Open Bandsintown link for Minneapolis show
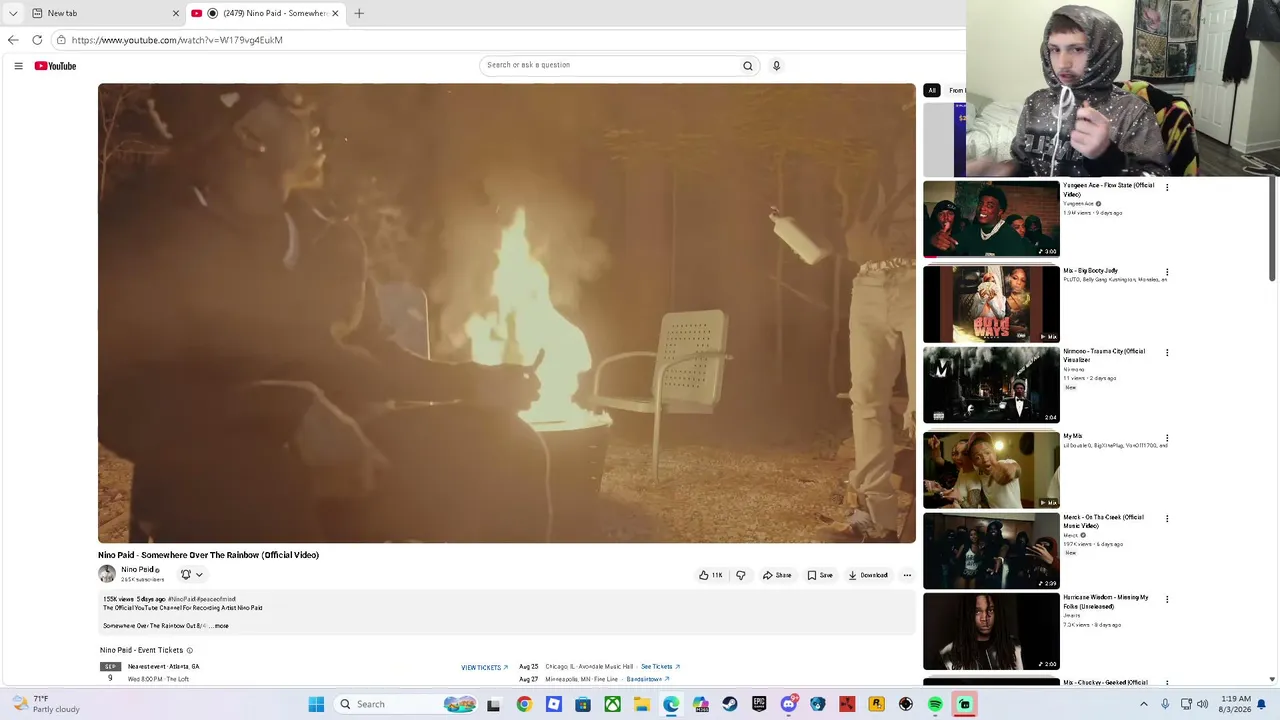The height and width of the screenshot is (720, 1280). point(648,679)
